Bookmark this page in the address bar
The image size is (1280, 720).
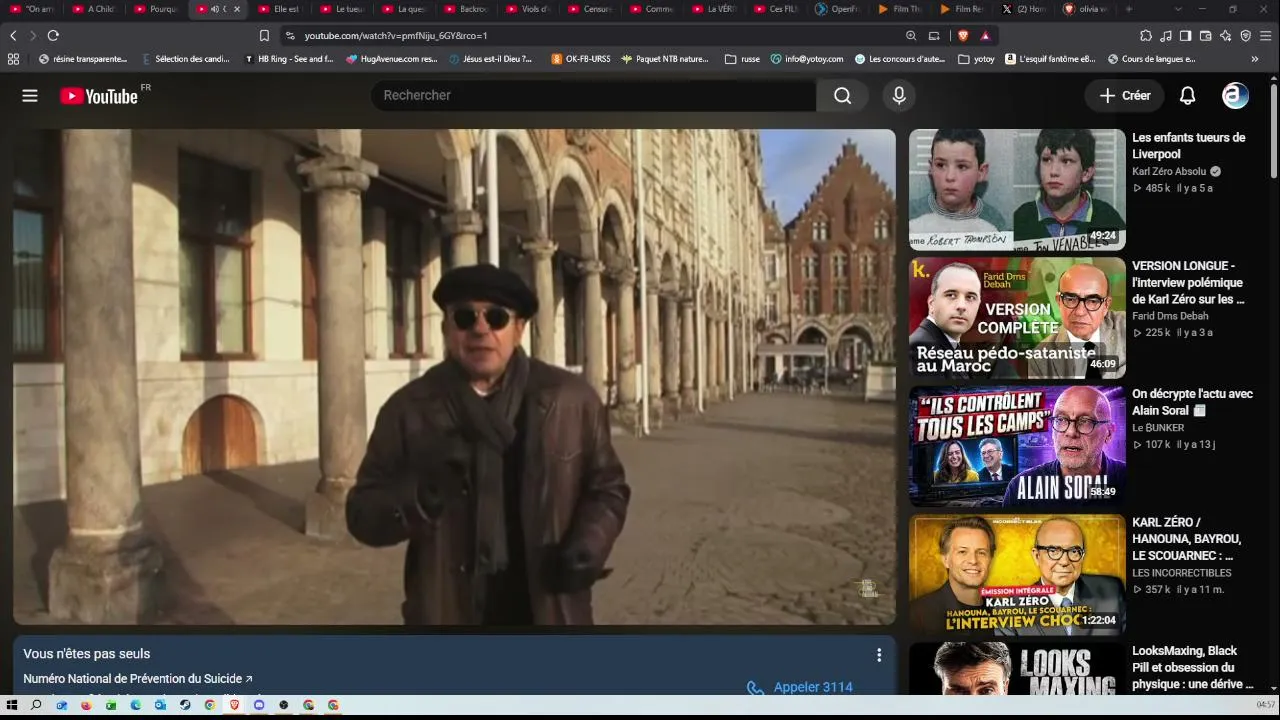tap(264, 35)
